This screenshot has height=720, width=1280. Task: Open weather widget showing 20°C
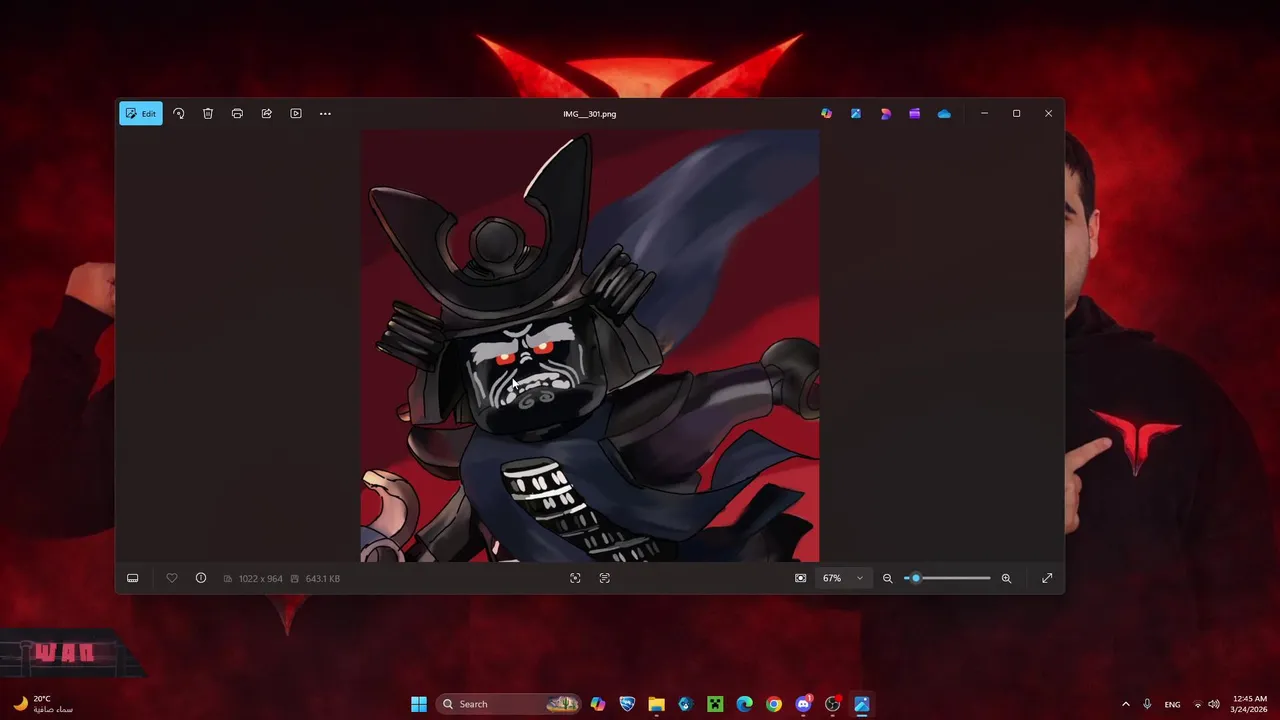click(x=43, y=704)
